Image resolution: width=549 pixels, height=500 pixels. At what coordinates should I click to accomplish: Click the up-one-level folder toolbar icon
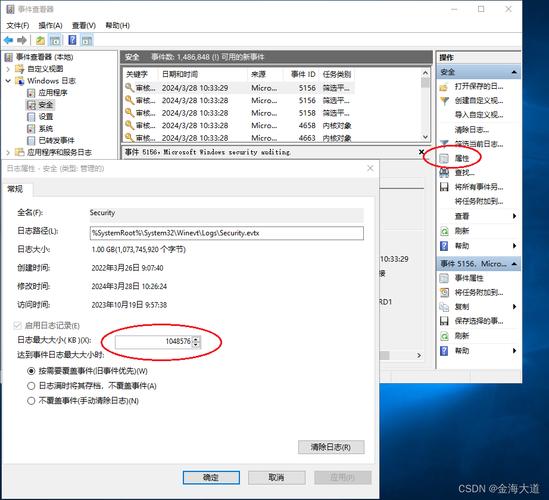[40, 40]
